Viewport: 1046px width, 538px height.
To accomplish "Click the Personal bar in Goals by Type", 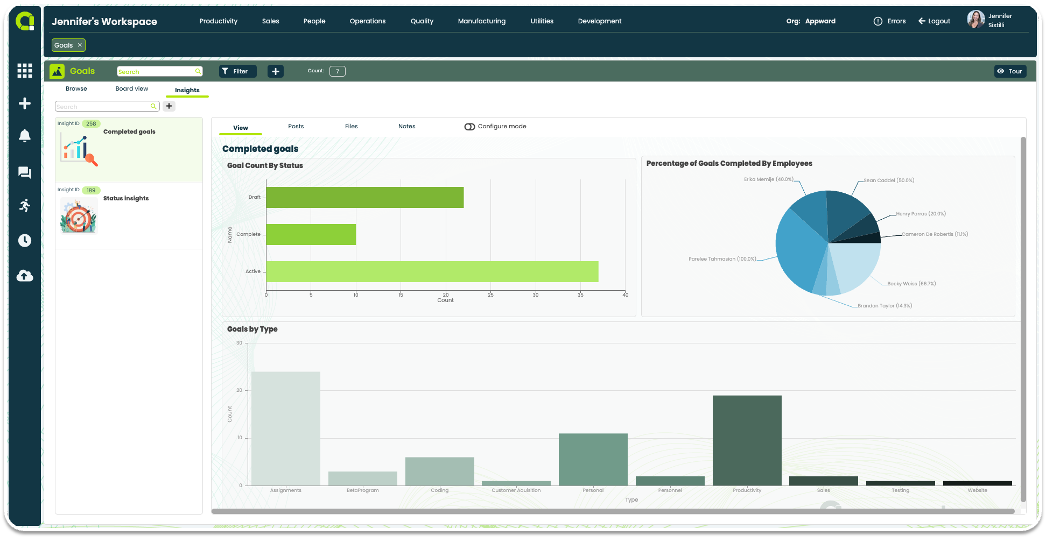I will 593,459.
